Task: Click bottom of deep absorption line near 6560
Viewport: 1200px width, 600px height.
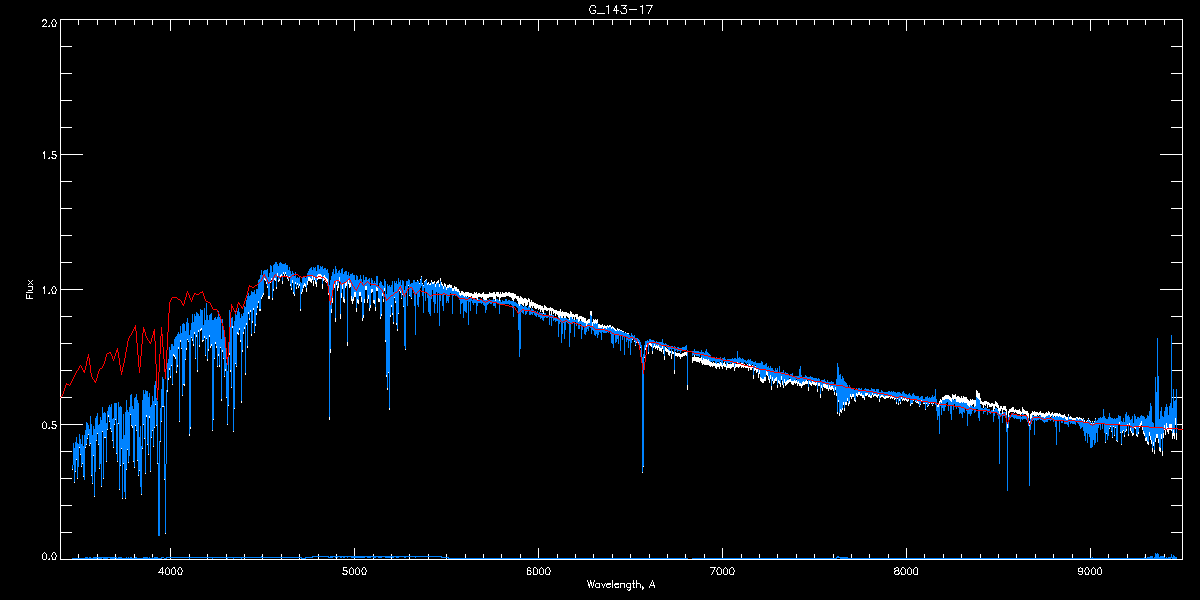Action: 642,469
